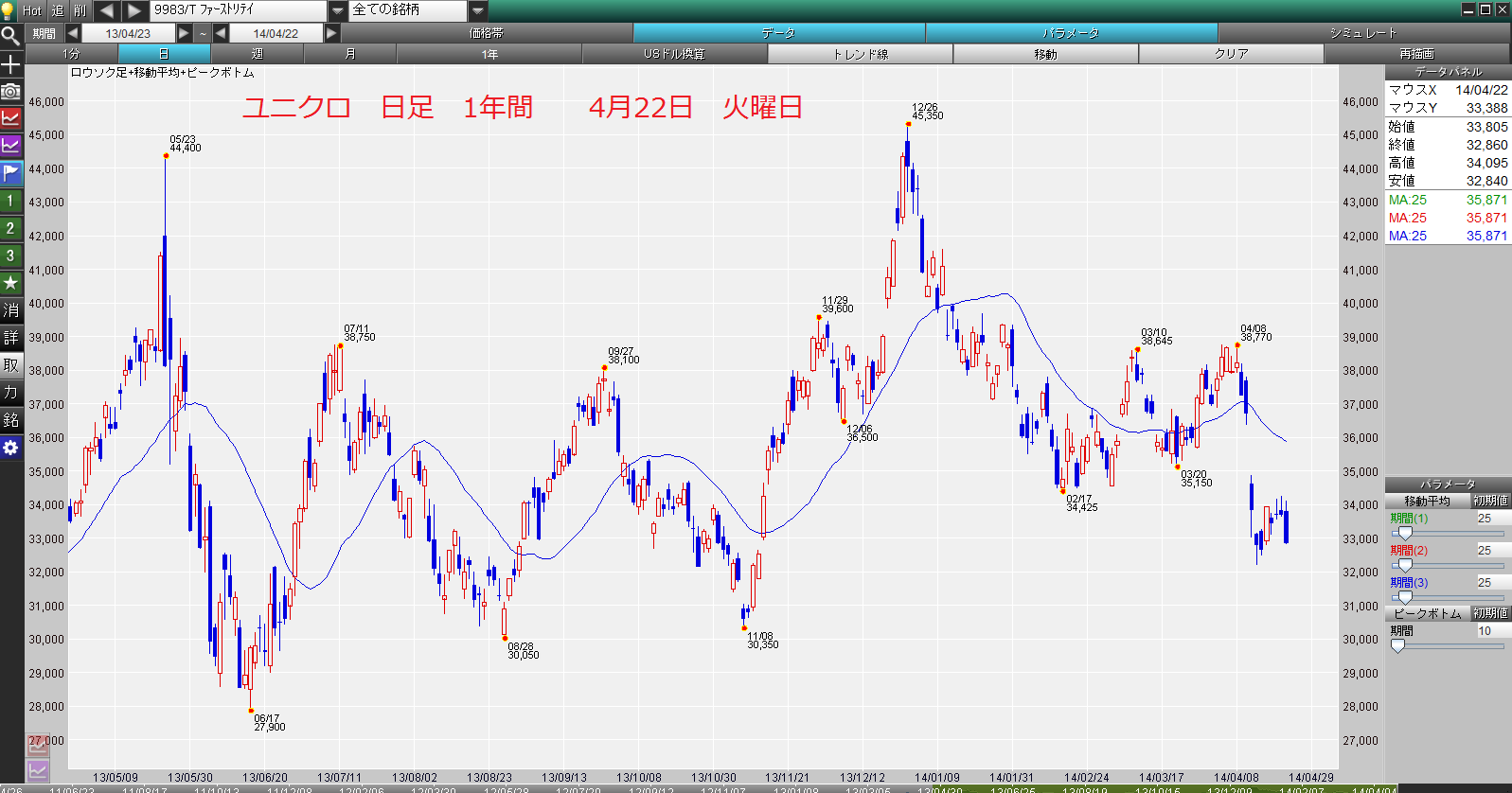The height and width of the screenshot is (793, 1512).
Task: Select green preset button 3
Action: coord(10,256)
